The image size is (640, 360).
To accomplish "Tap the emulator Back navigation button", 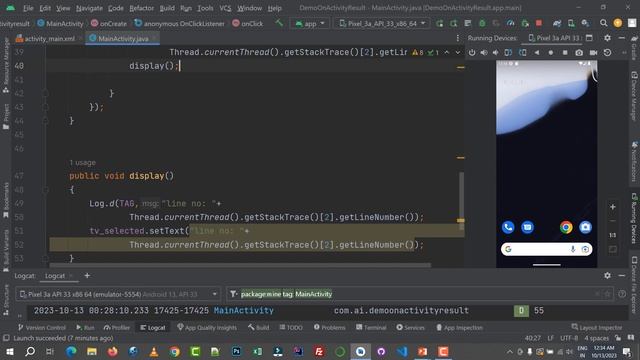I will 537,53.
